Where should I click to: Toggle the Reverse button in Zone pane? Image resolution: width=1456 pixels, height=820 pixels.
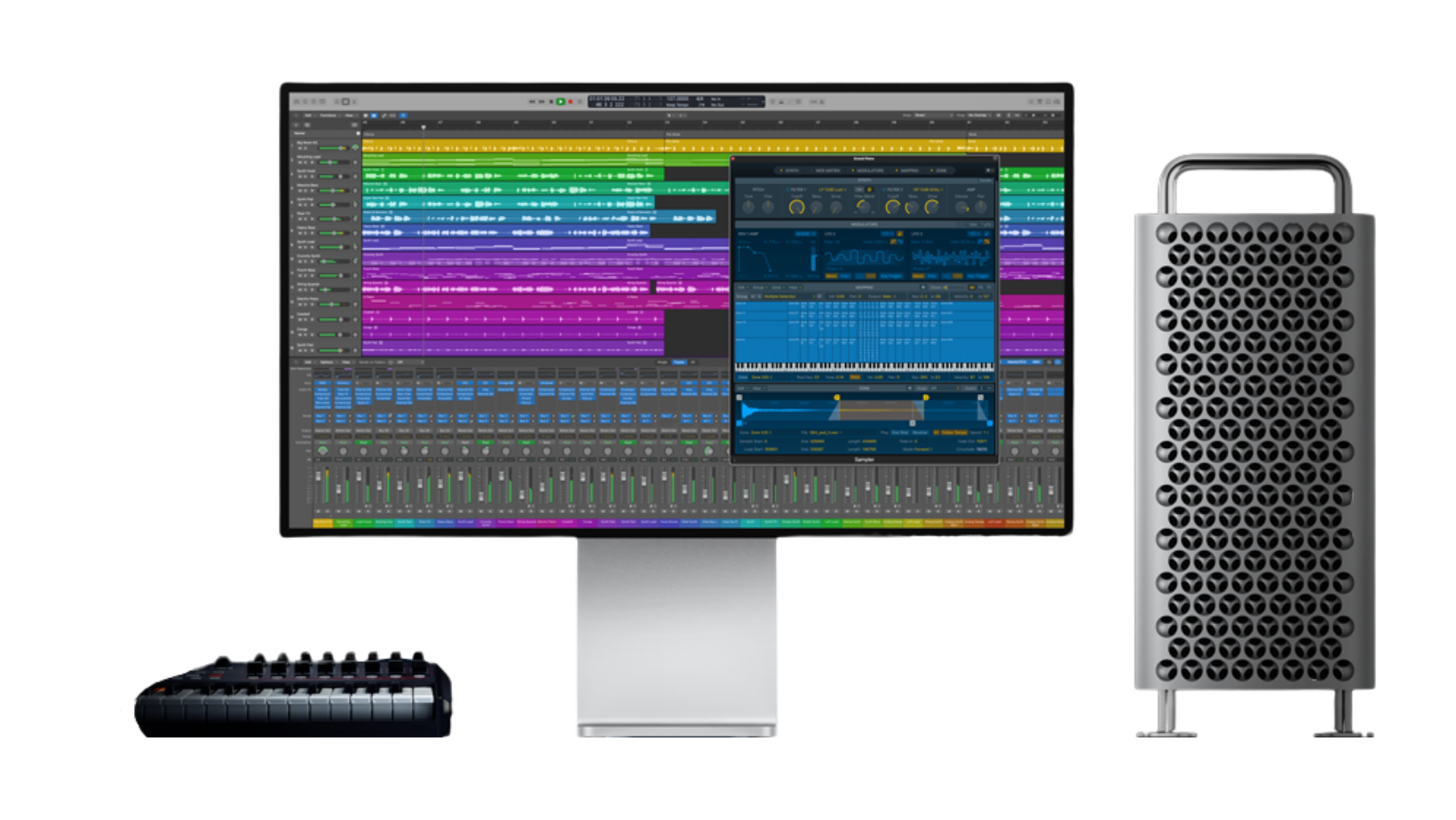tap(920, 432)
